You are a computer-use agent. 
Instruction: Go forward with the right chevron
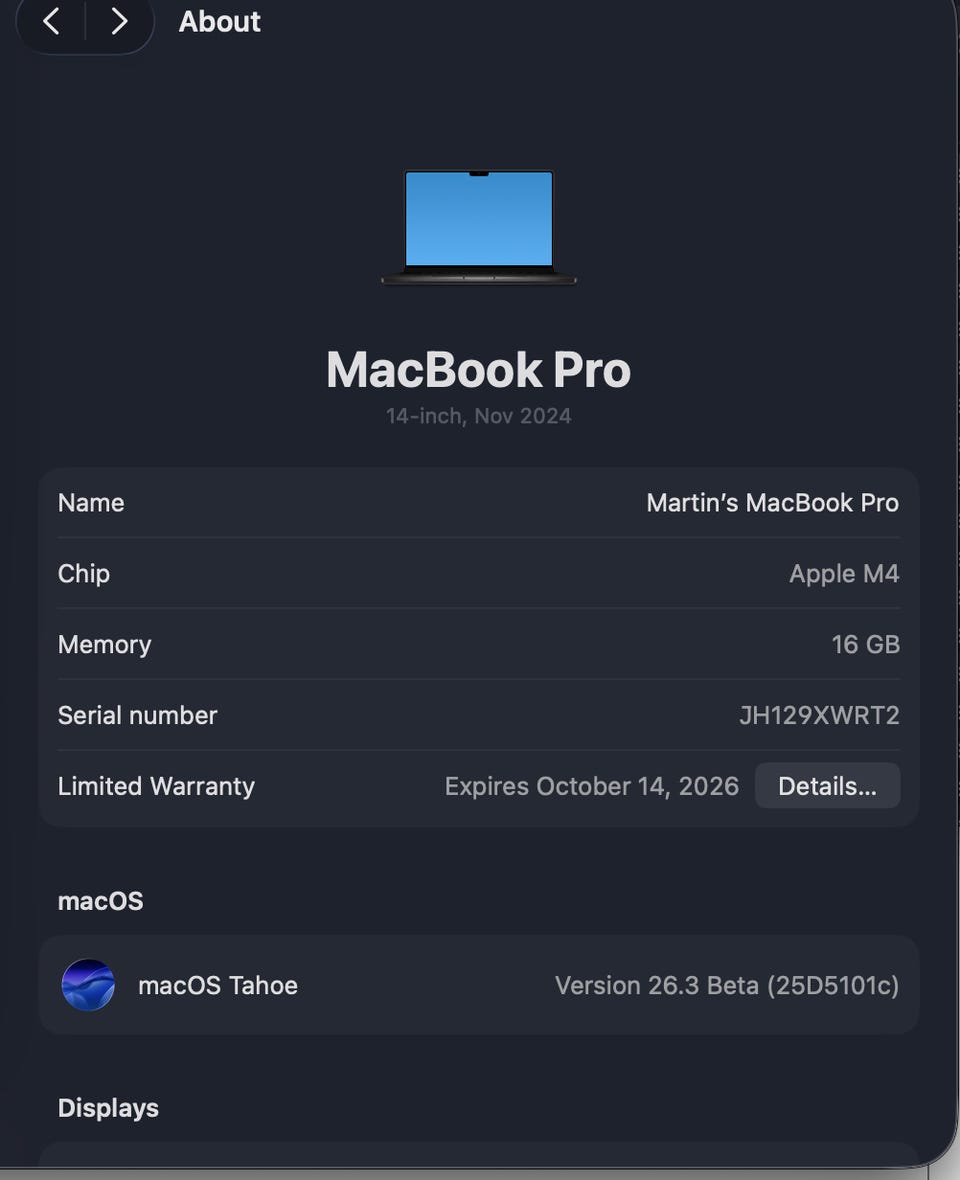[119, 21]
